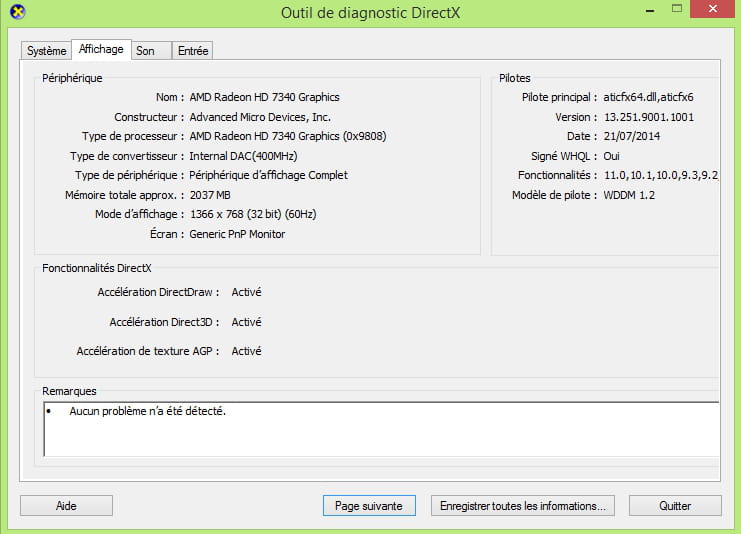Click 'Internal DAC(400MHz)' value

tap(243, 156)
